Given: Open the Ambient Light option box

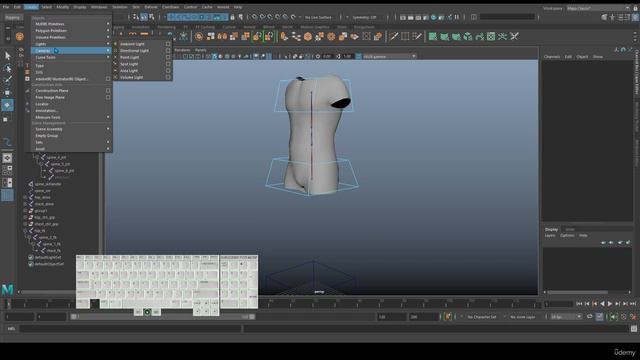Looking at the screenshot, I should [168, 44].
